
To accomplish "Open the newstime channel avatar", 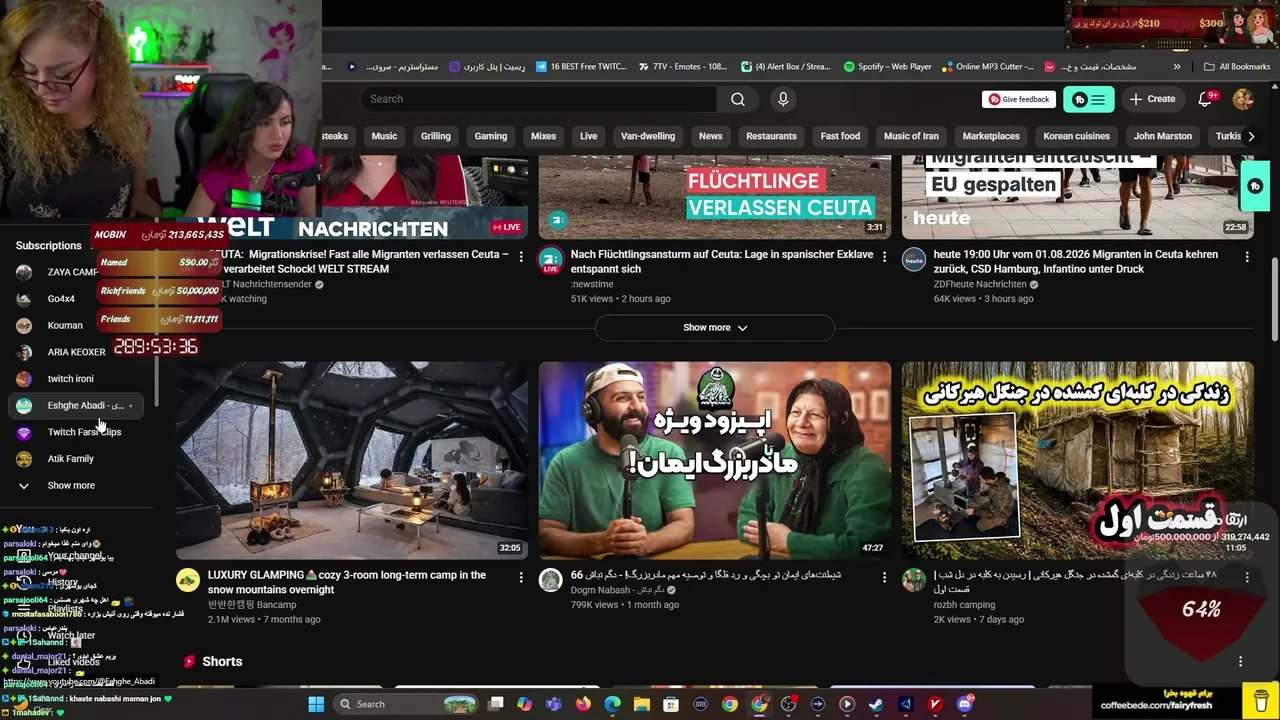I will 551,260.
